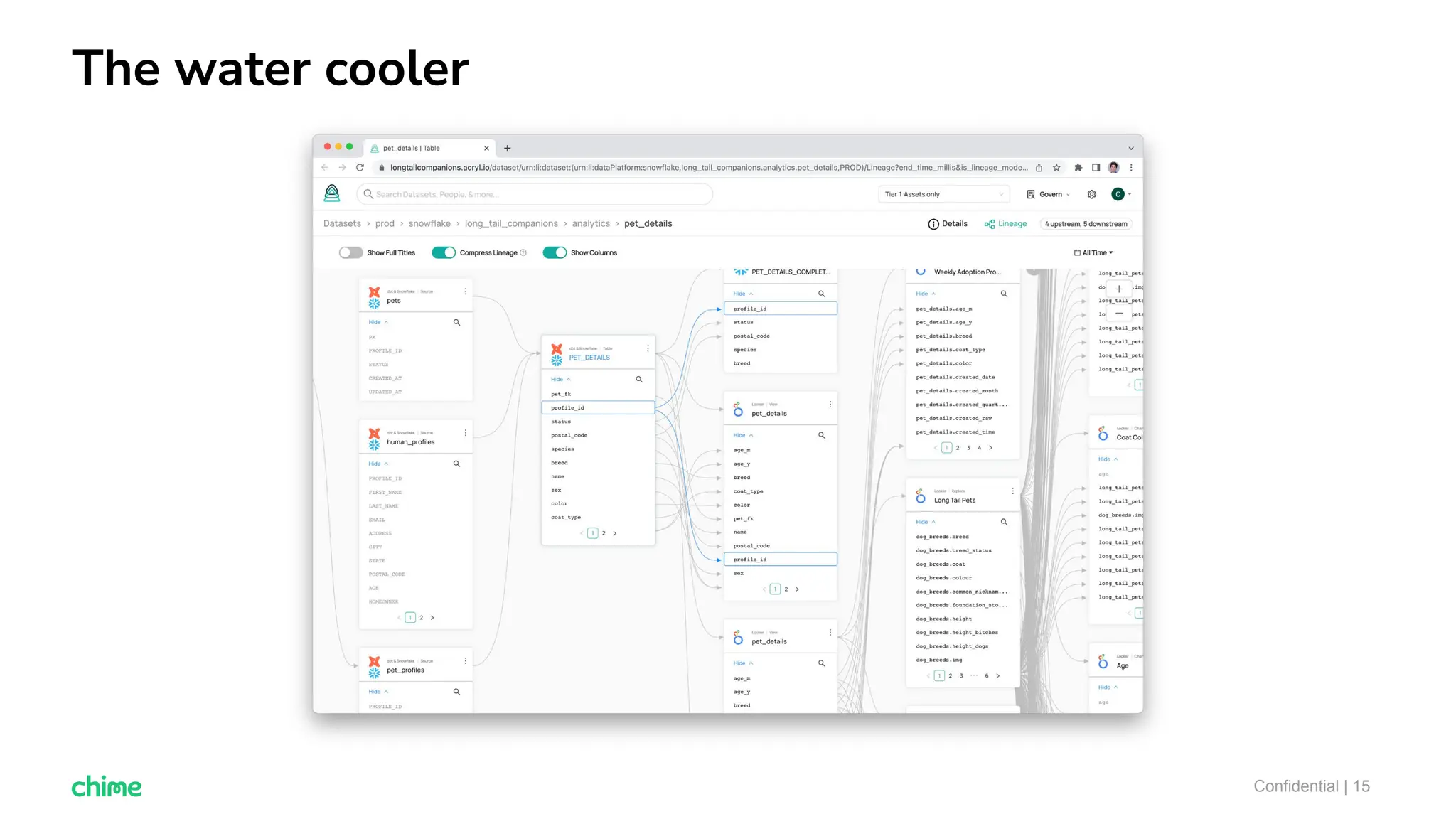This screenshot has width=1456, height=819.
Task: Click the DataHub home logo icon
Action: click(331, 193)
